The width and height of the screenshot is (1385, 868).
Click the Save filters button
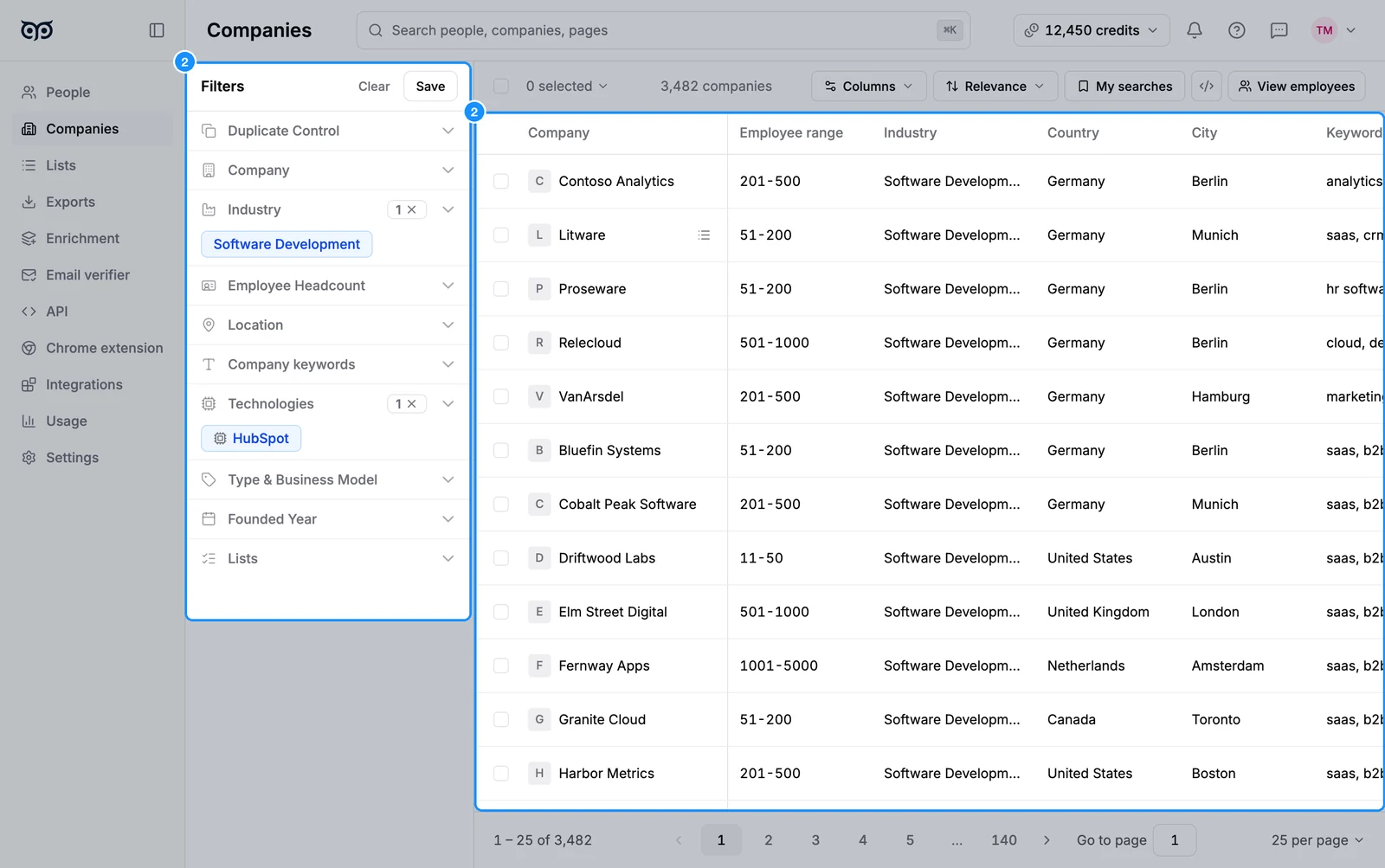pyautogui.click(x=430, y=87)
